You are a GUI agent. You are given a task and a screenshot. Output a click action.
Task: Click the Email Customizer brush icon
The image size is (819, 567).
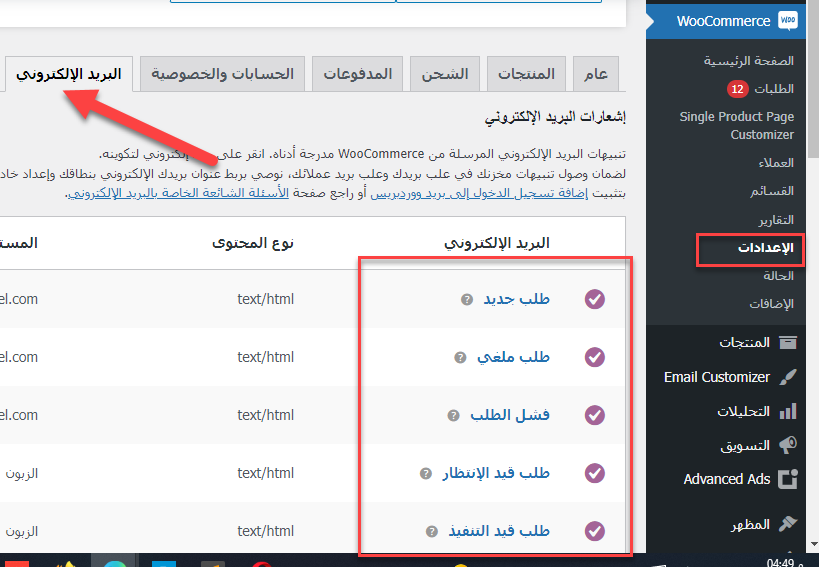(x=788, y=377)
